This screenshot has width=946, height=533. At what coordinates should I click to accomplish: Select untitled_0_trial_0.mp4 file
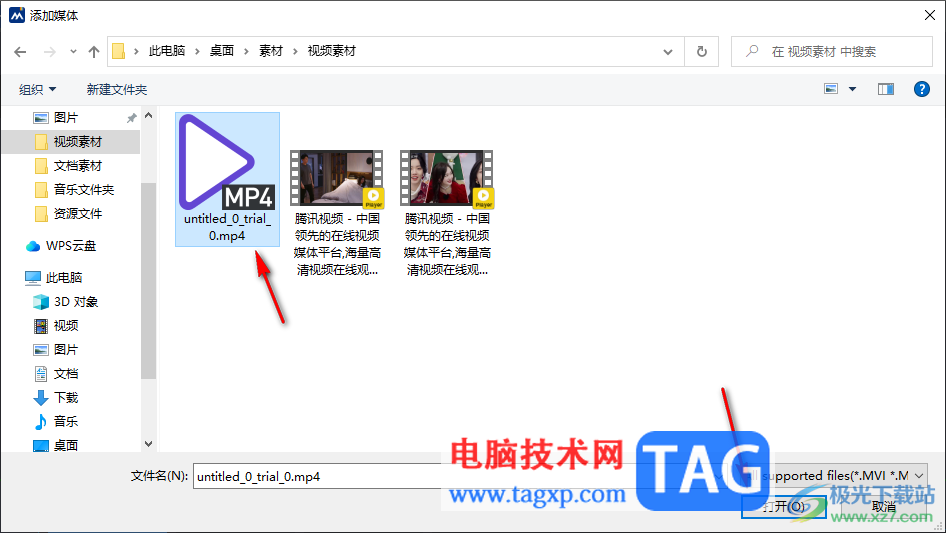(x=227, y=179)
